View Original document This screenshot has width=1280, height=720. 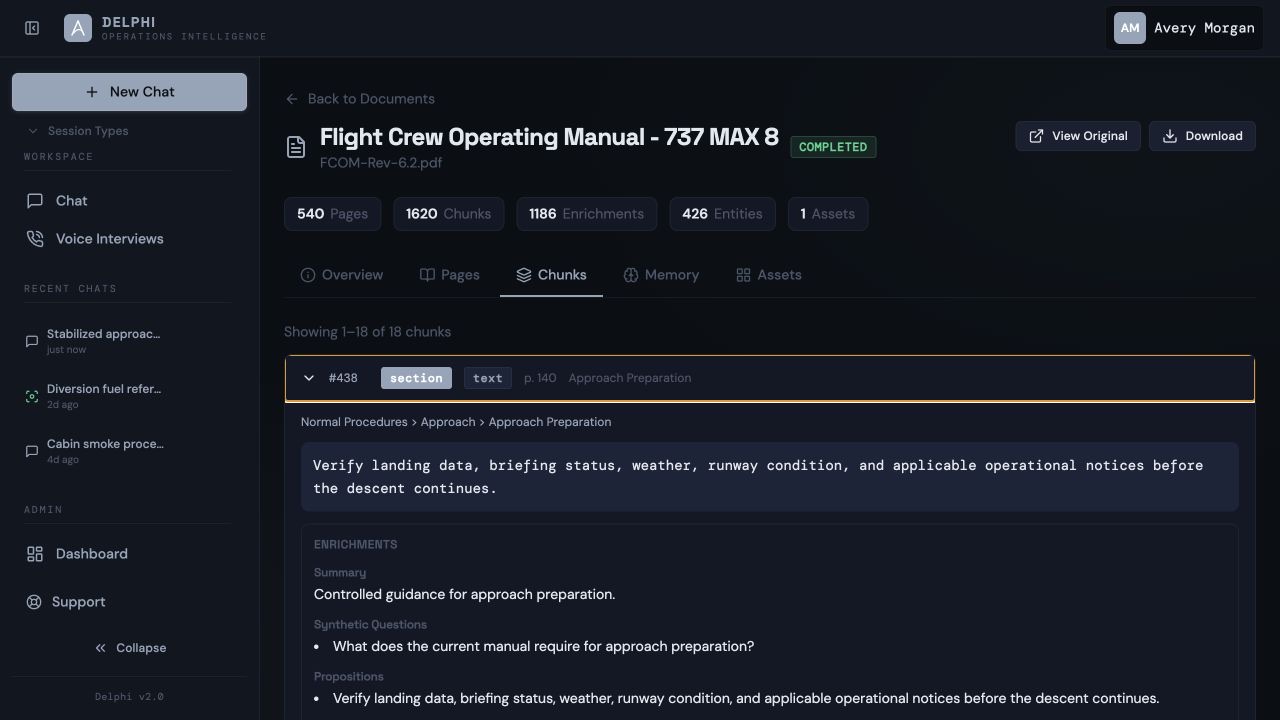click(1078, 136)
